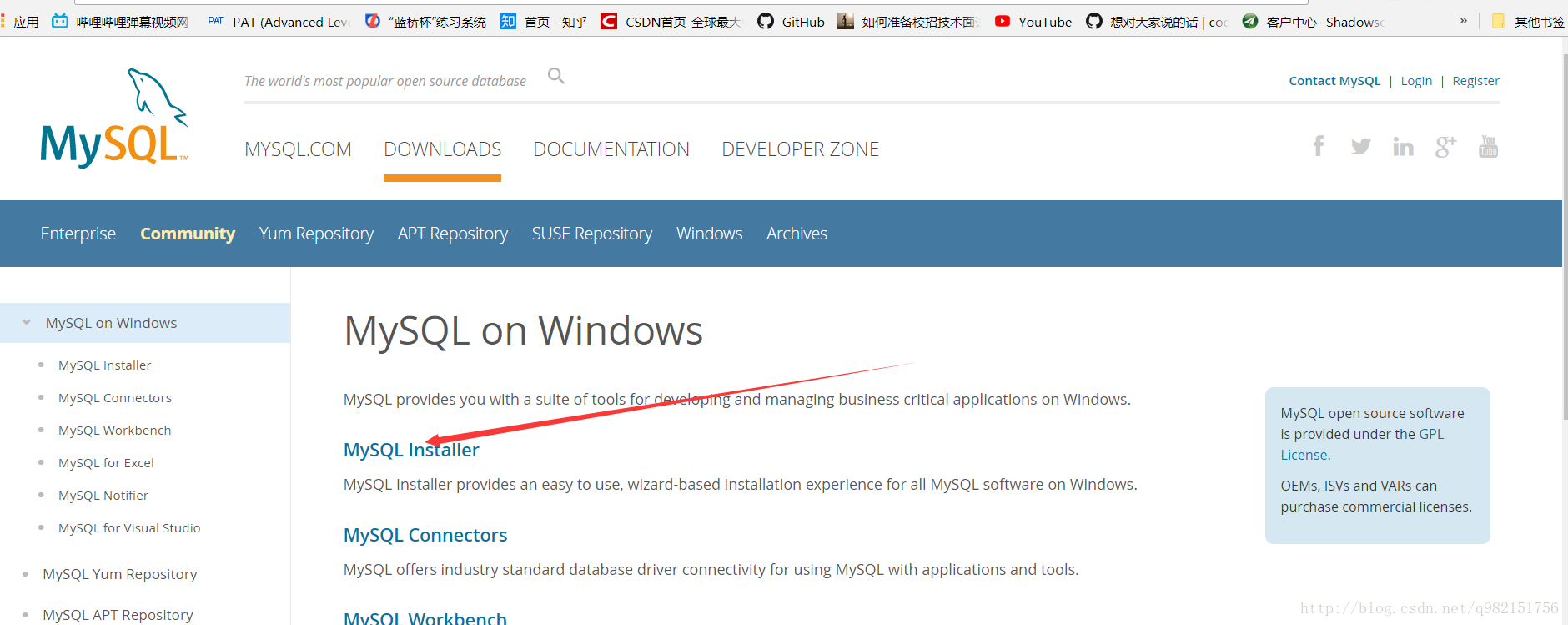1568x625 pixels.
Task: Open MySQL Connectors heading link
Action: pos(425,535)
